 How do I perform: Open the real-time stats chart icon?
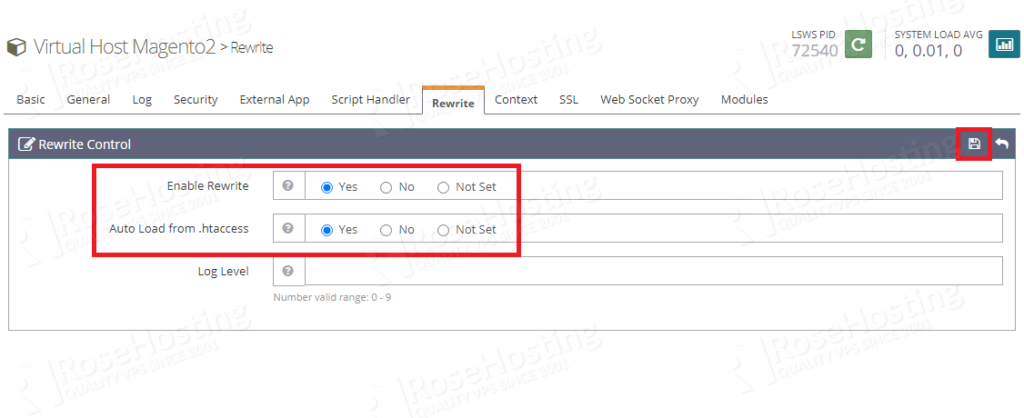1002,45
